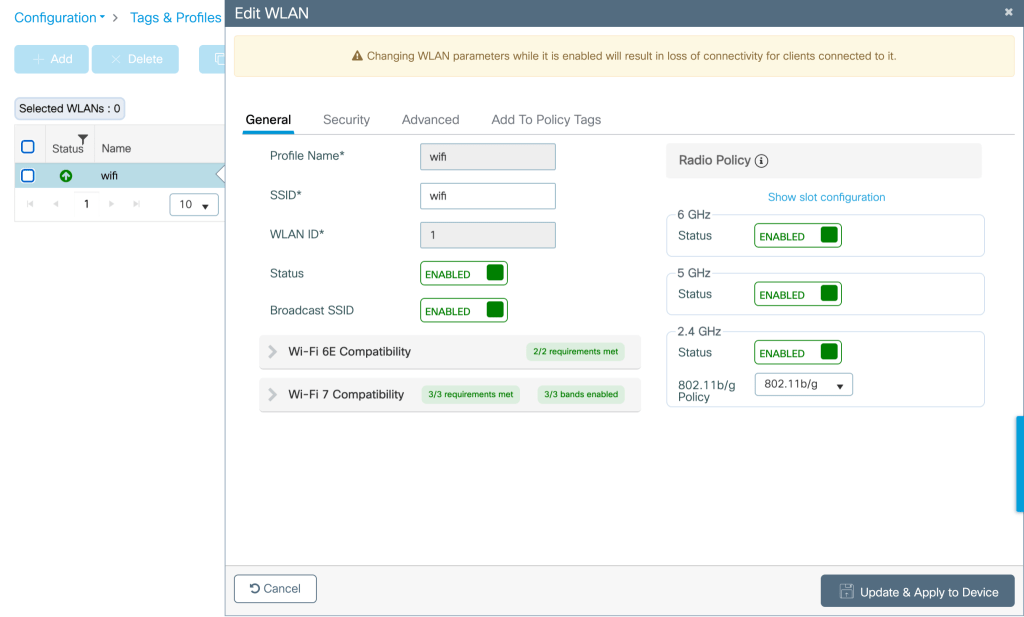Open the Add To Policy Tags tab
The width and height of the screenshot is (1024, 617).
pos(546,120)
